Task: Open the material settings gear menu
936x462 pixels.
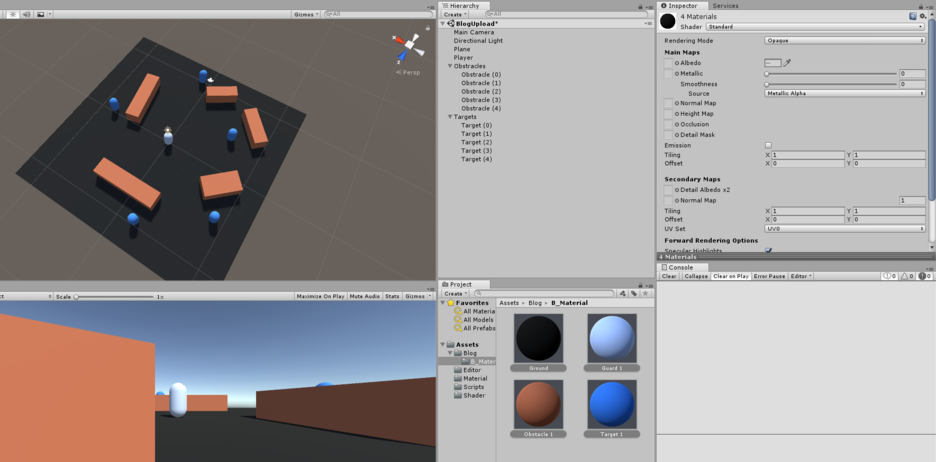Action: [x=922, y=17]
